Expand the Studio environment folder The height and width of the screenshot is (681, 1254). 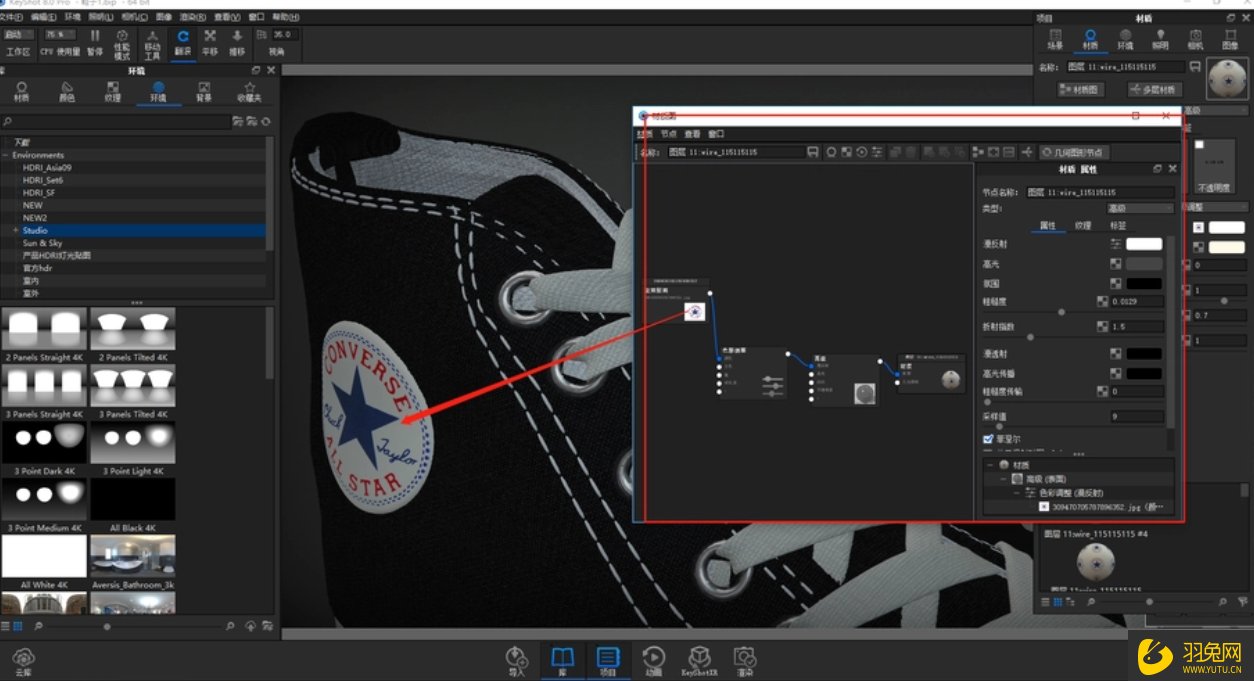point(15,230)
